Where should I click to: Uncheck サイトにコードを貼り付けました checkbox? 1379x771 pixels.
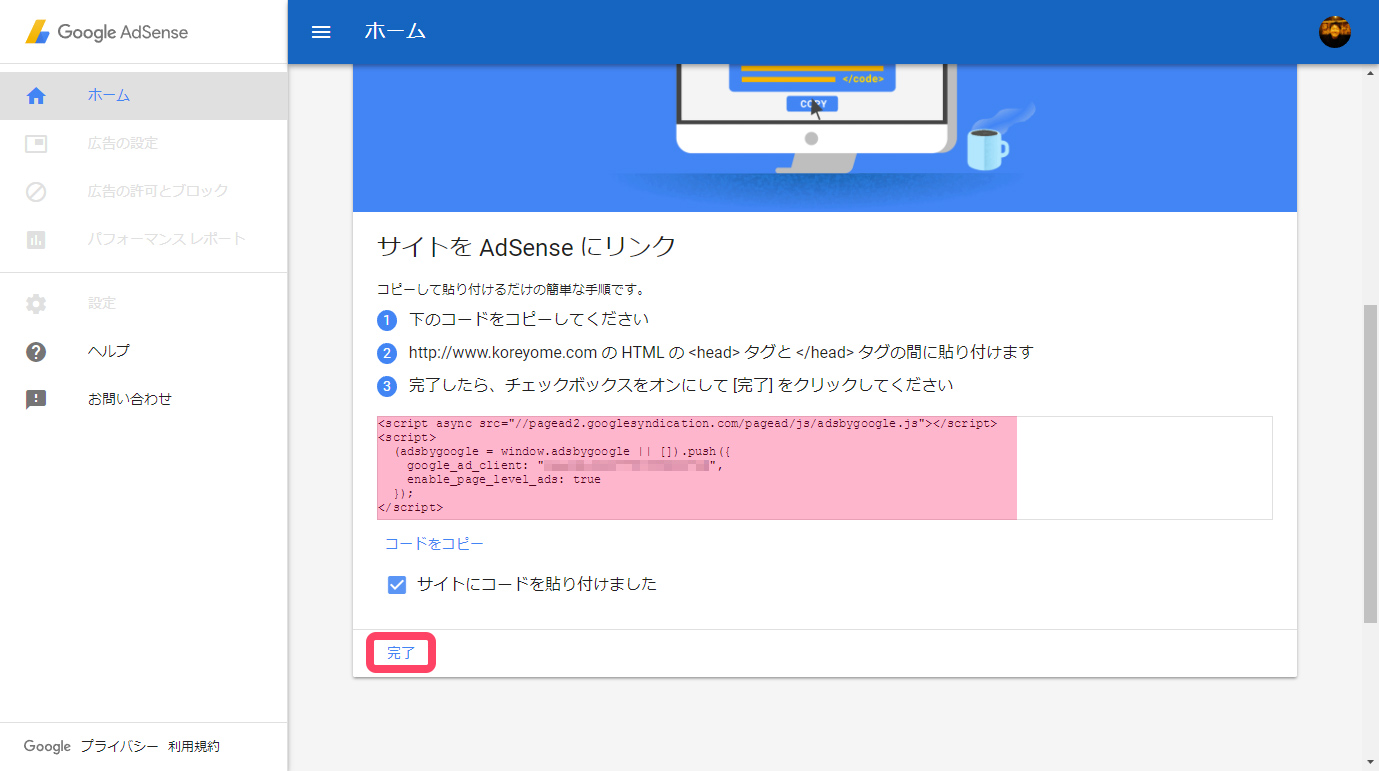(x=397, y=585)
